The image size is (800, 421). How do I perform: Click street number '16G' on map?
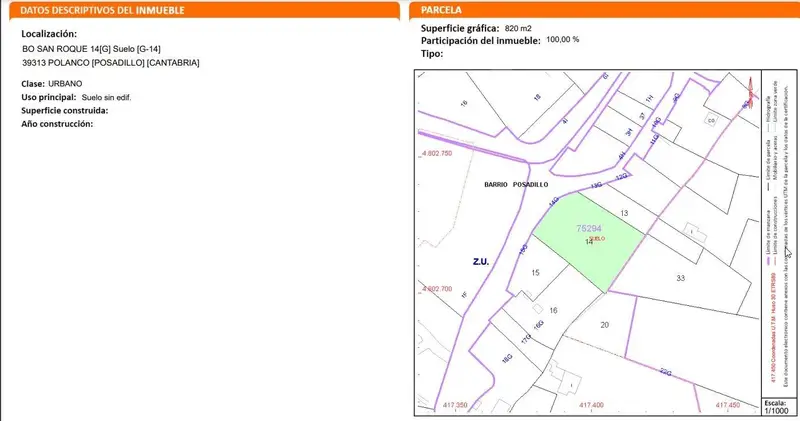point(539,325)
